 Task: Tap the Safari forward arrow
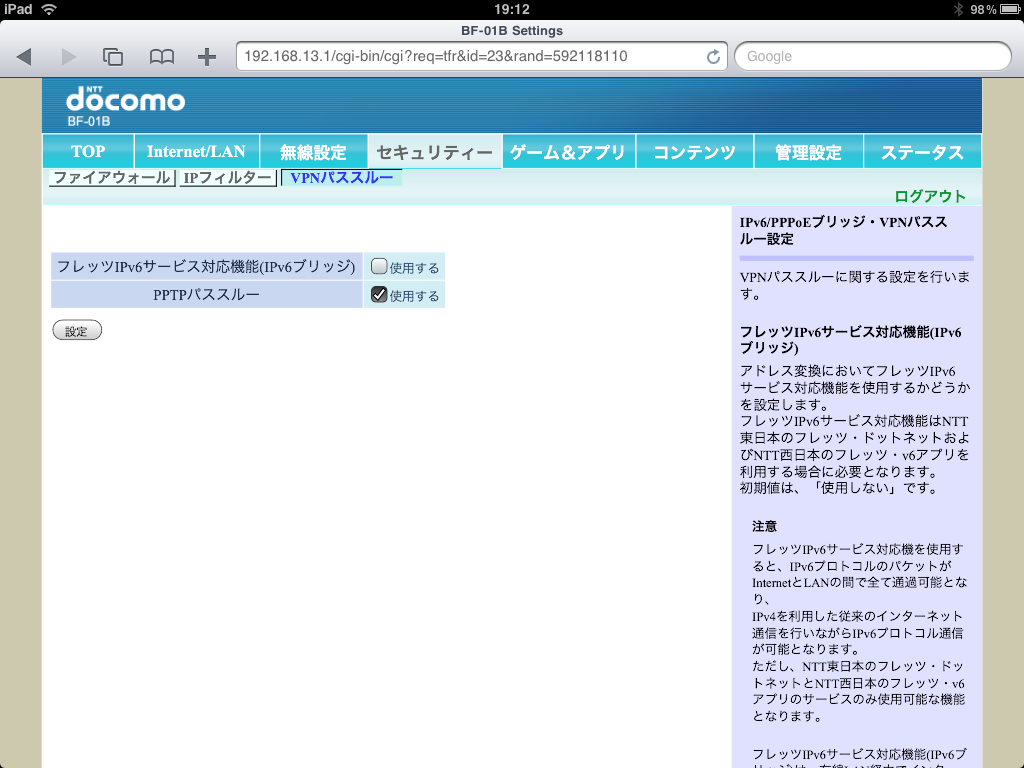point(69,57)
